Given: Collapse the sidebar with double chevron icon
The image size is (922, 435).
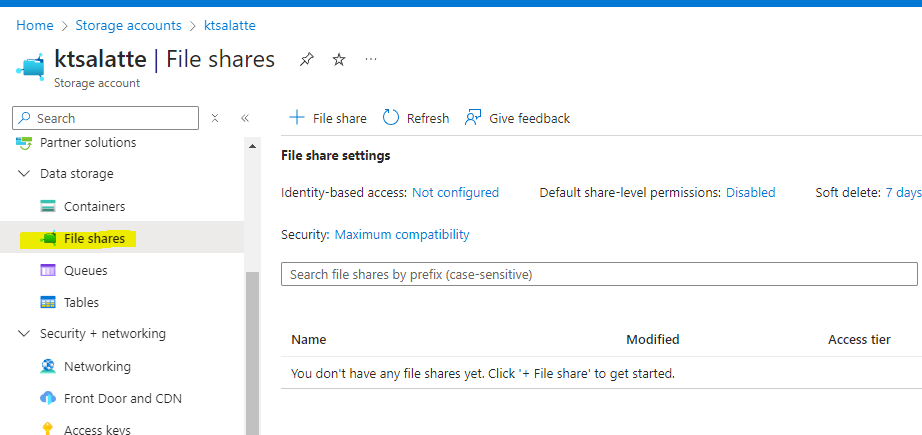Looking at the screenshot, I should 245,118.
